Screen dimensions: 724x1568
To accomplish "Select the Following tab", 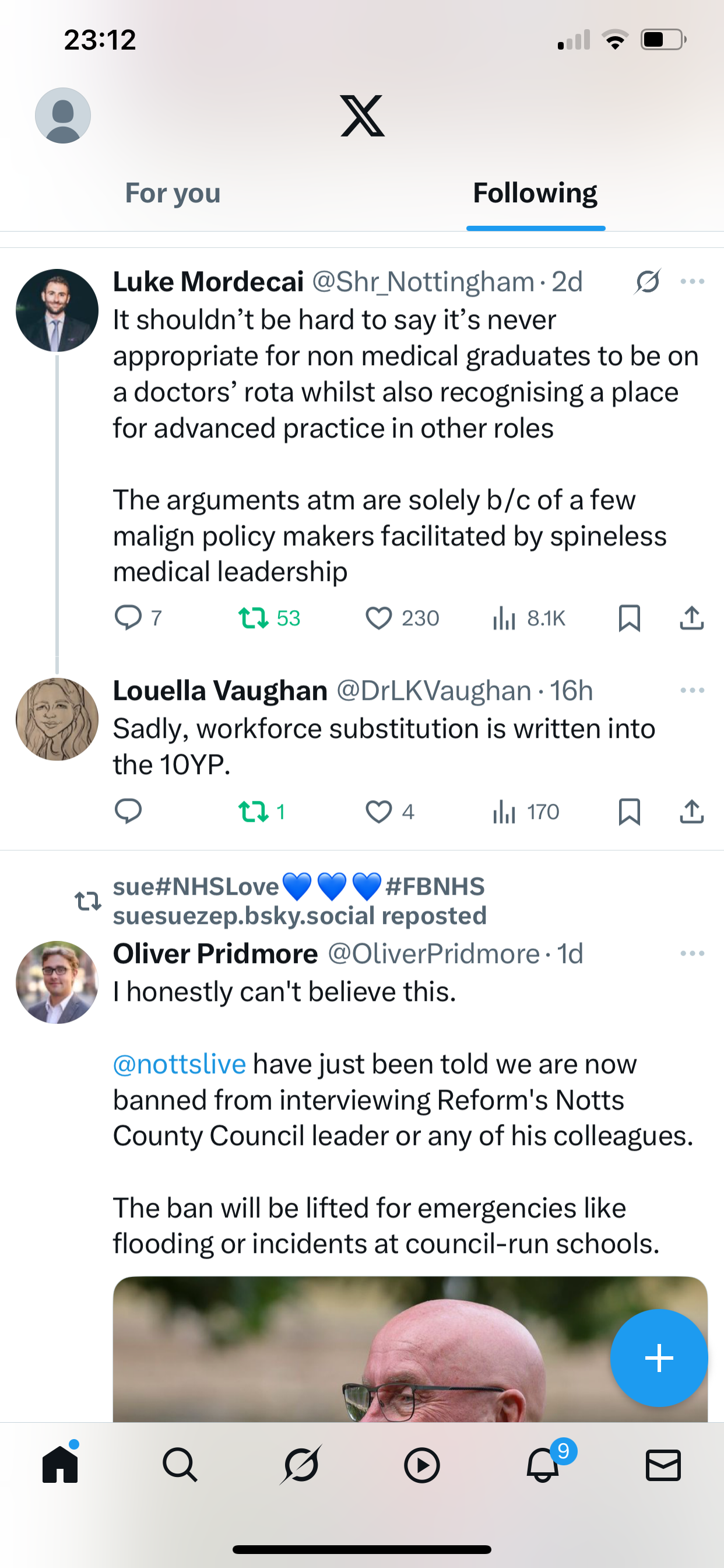I will (x=535, y=193).
